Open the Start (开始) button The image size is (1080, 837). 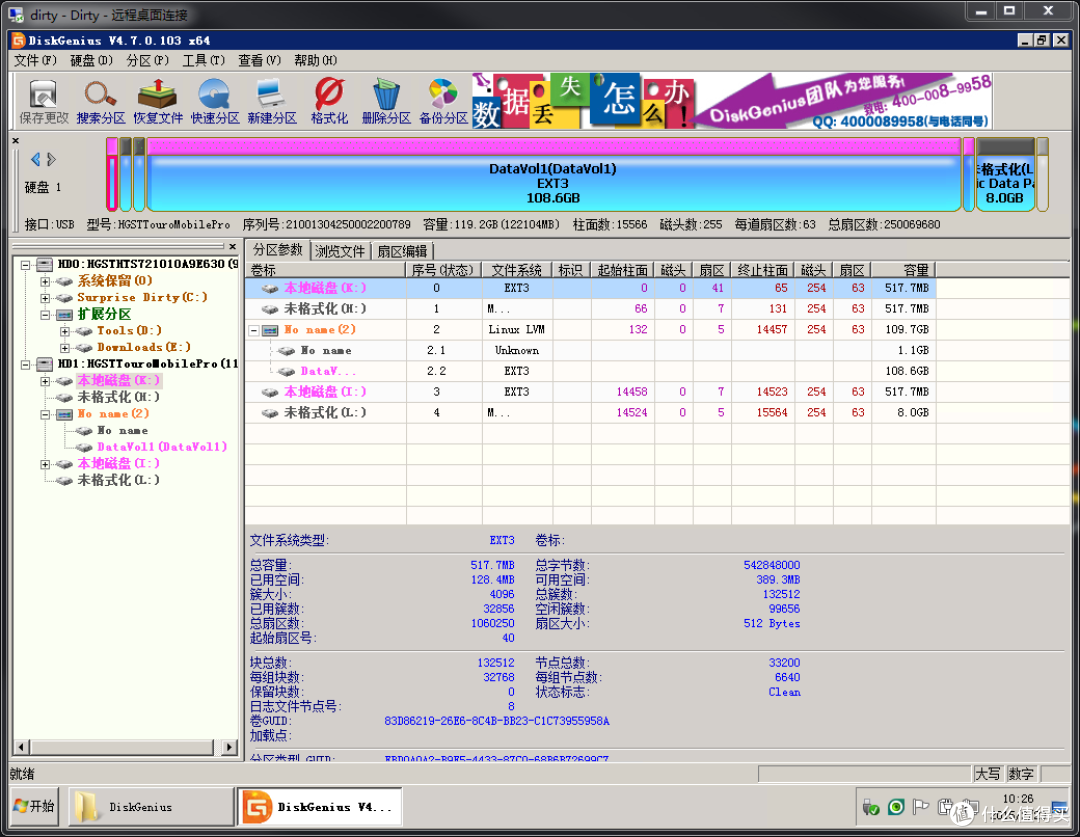click(x=34, y=806)
